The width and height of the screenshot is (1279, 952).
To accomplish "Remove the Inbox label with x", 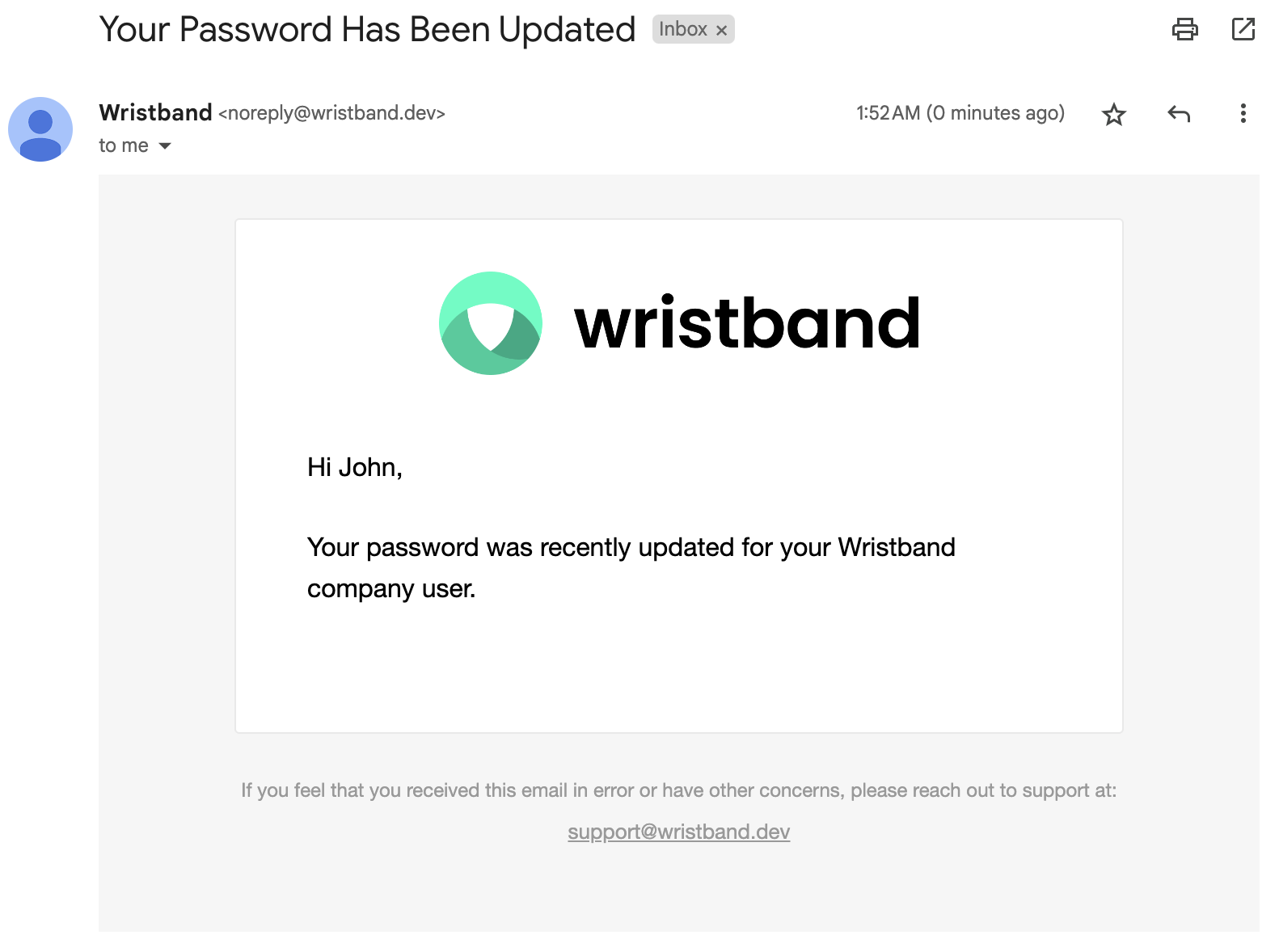I will 721,30.
